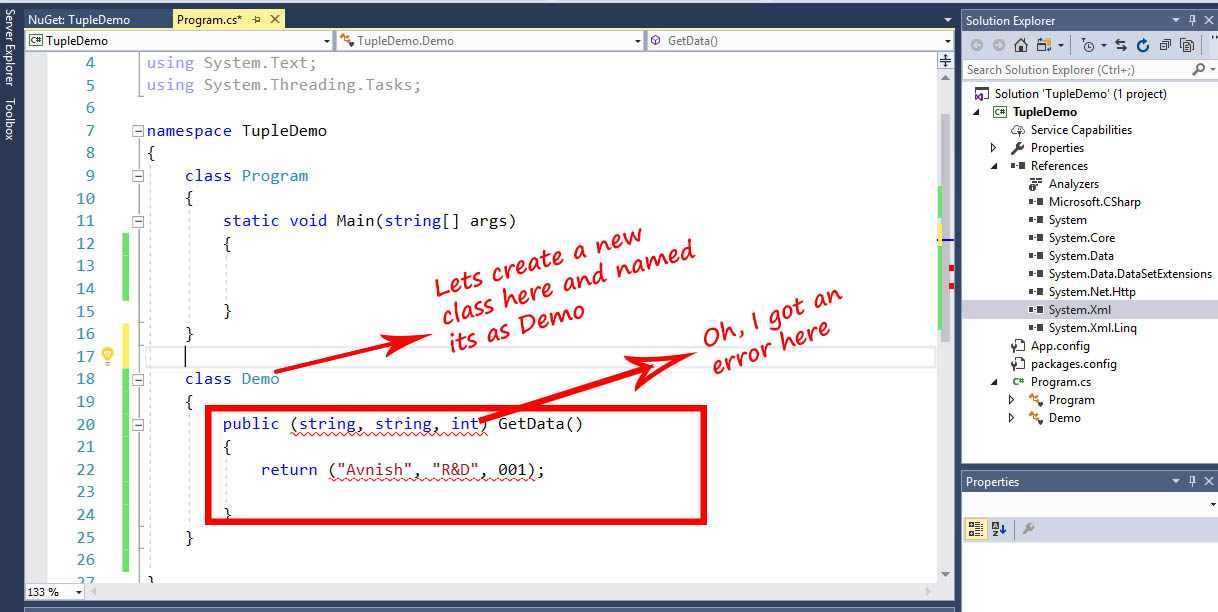Image resolution: width=1218 pixels, height=612 pixels.
Task: Sync with active document icon
Action: (x=1121, y=45)
